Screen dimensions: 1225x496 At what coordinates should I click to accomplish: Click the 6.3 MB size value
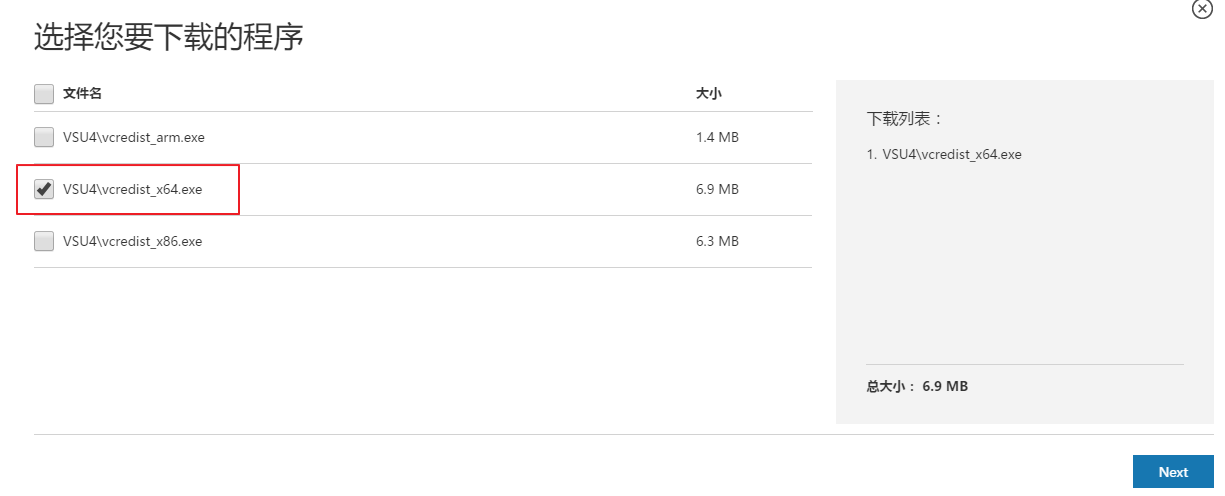coord(717,242)
